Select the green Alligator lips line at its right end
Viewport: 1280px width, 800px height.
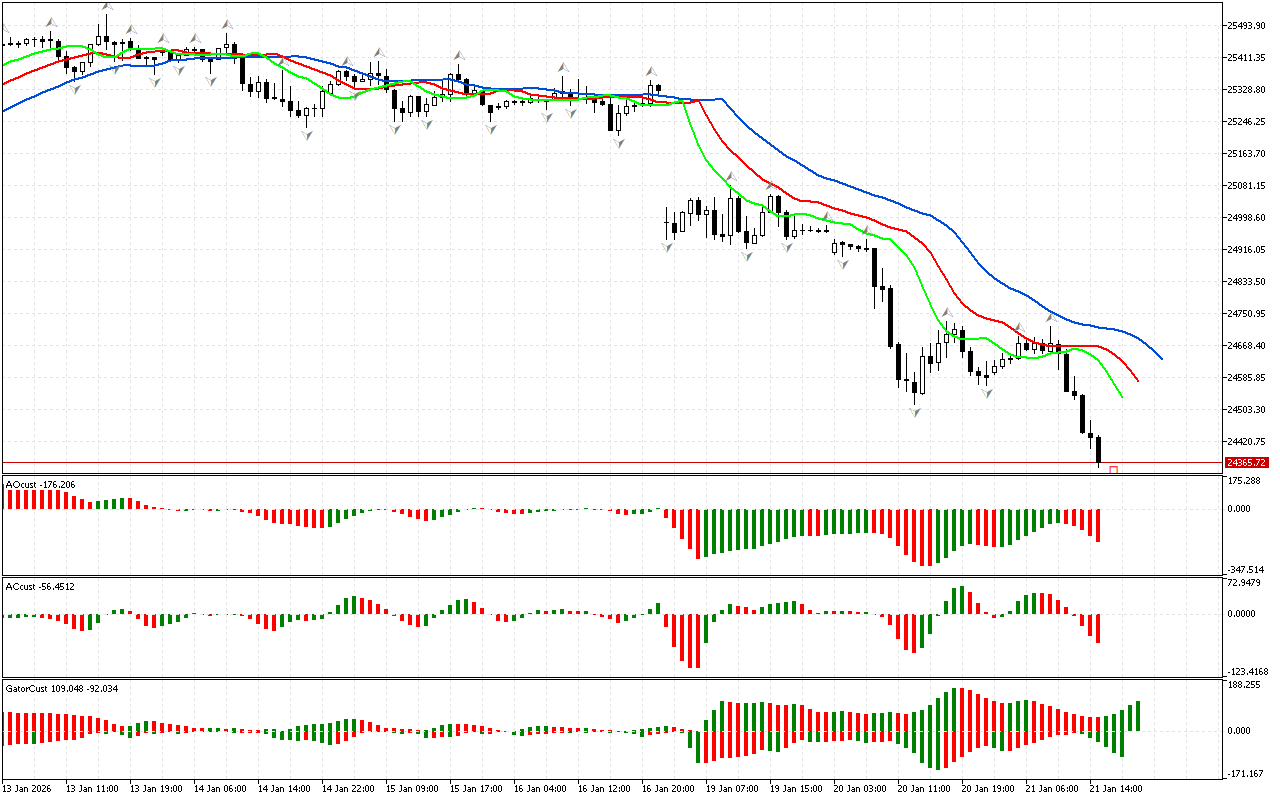[x=1121, y=396]
